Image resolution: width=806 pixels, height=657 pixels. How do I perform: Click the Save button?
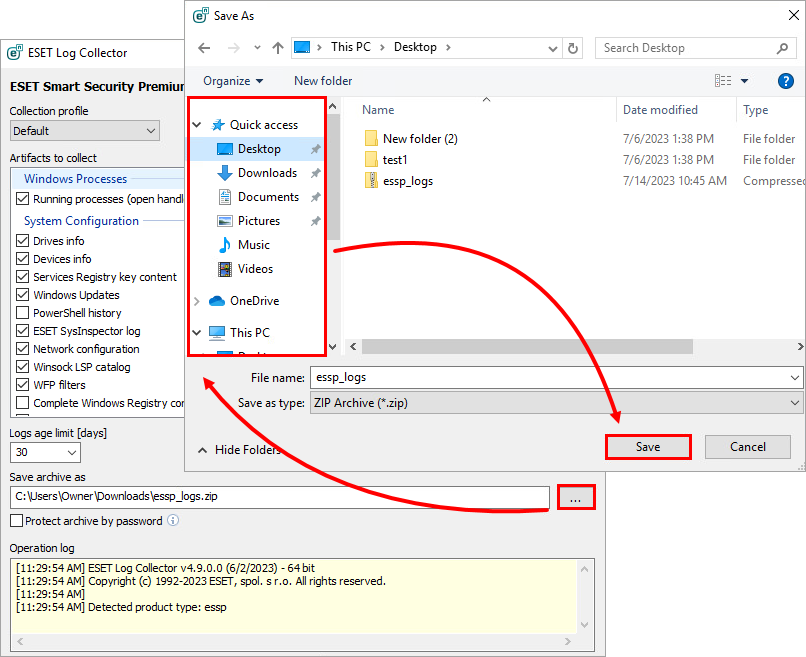(x=648, y=447)
